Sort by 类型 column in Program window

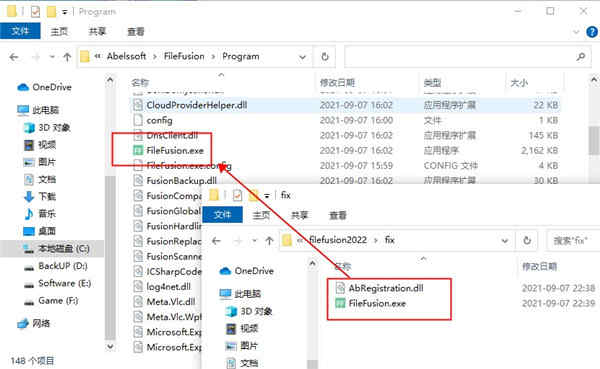(x=432, y=82)
